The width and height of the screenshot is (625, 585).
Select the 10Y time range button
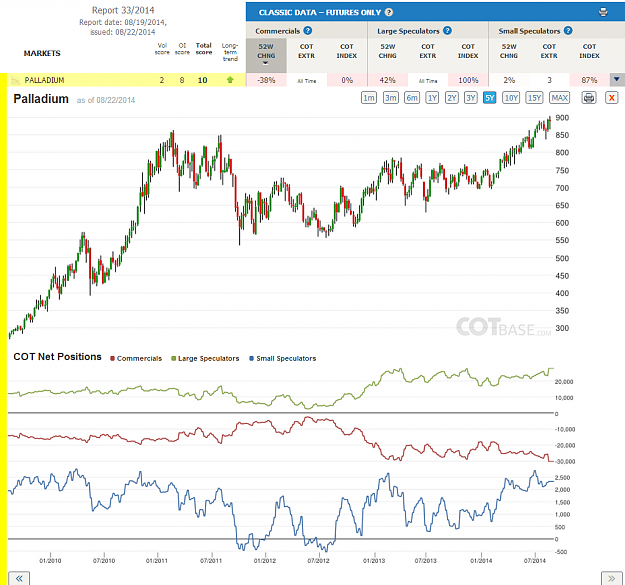pyautogui.click(x=511, y=98)
